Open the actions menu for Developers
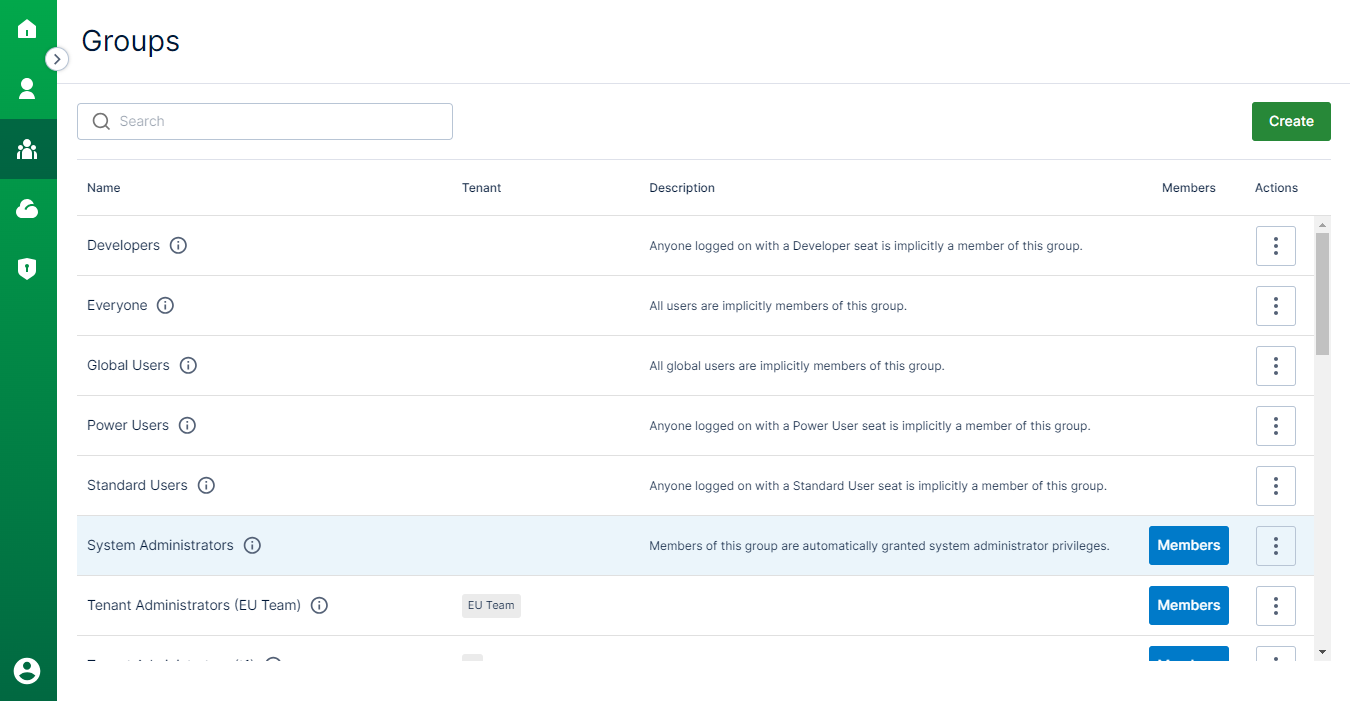This screenshot has width=1350, height=701. click(x=1275, y=245)
